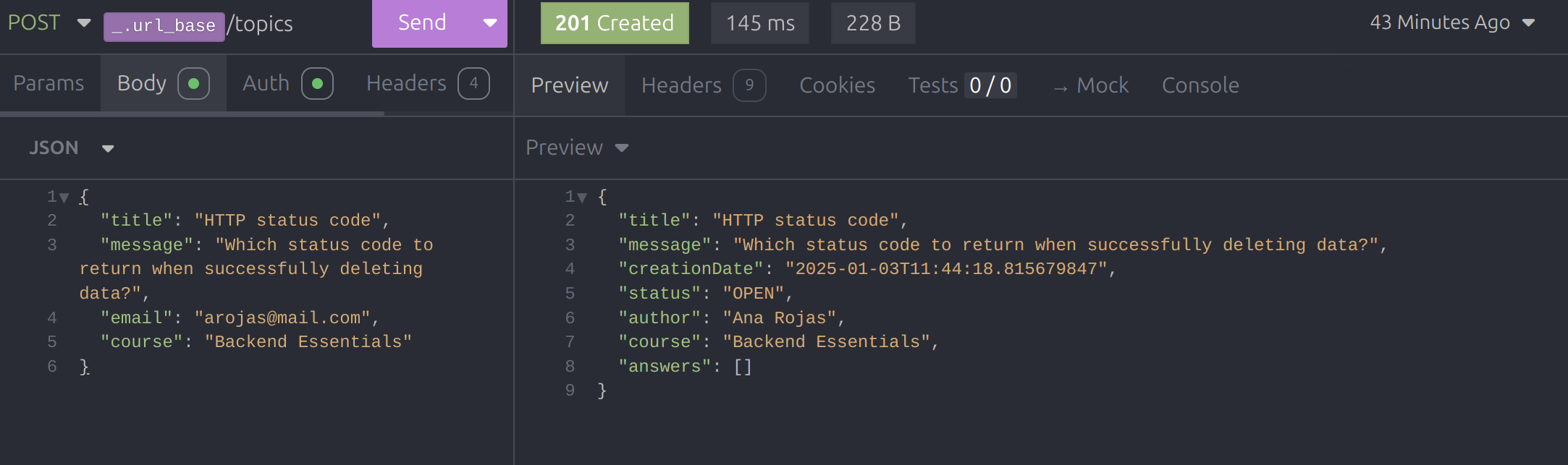The width and height of the screenshot is (1568, 465).
Task: Open the JSON body type dropdown
Action: point(71,148)
